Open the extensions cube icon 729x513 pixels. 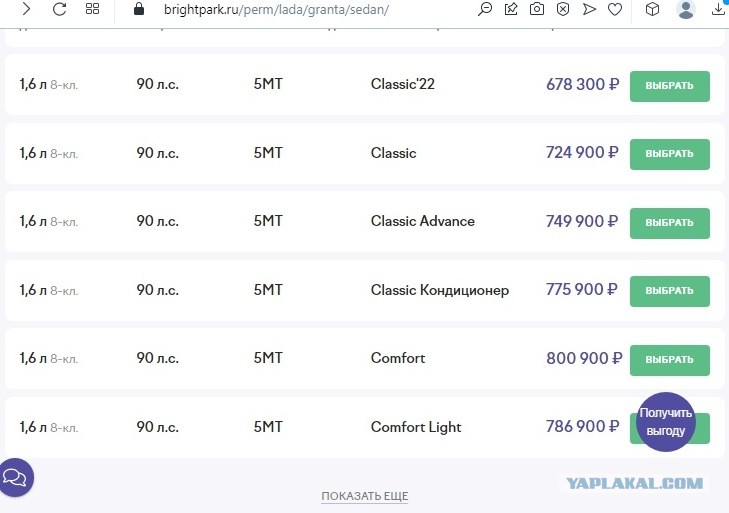[x=652, y=9]
